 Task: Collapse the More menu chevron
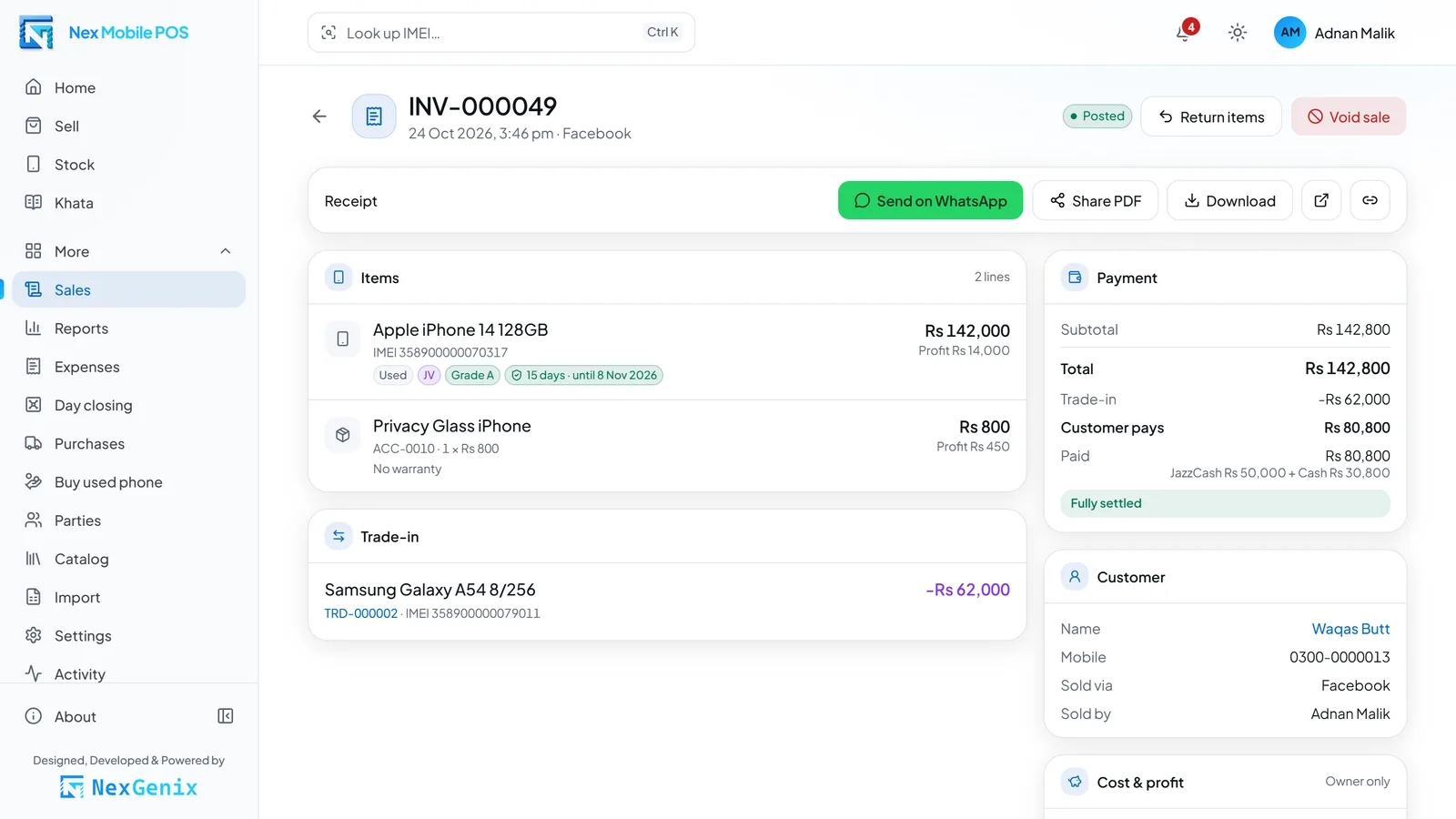226,251
